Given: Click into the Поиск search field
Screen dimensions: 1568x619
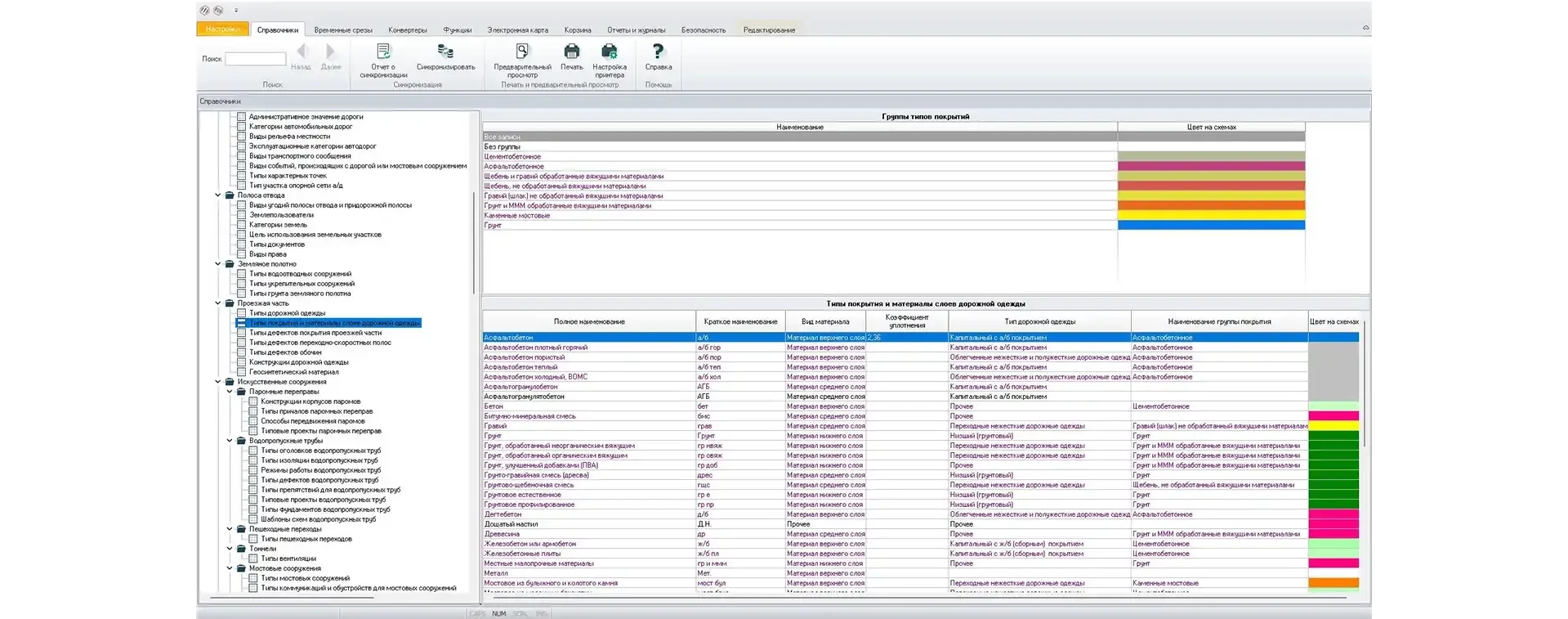Looking at the screenshot, I should pos(255,59).
